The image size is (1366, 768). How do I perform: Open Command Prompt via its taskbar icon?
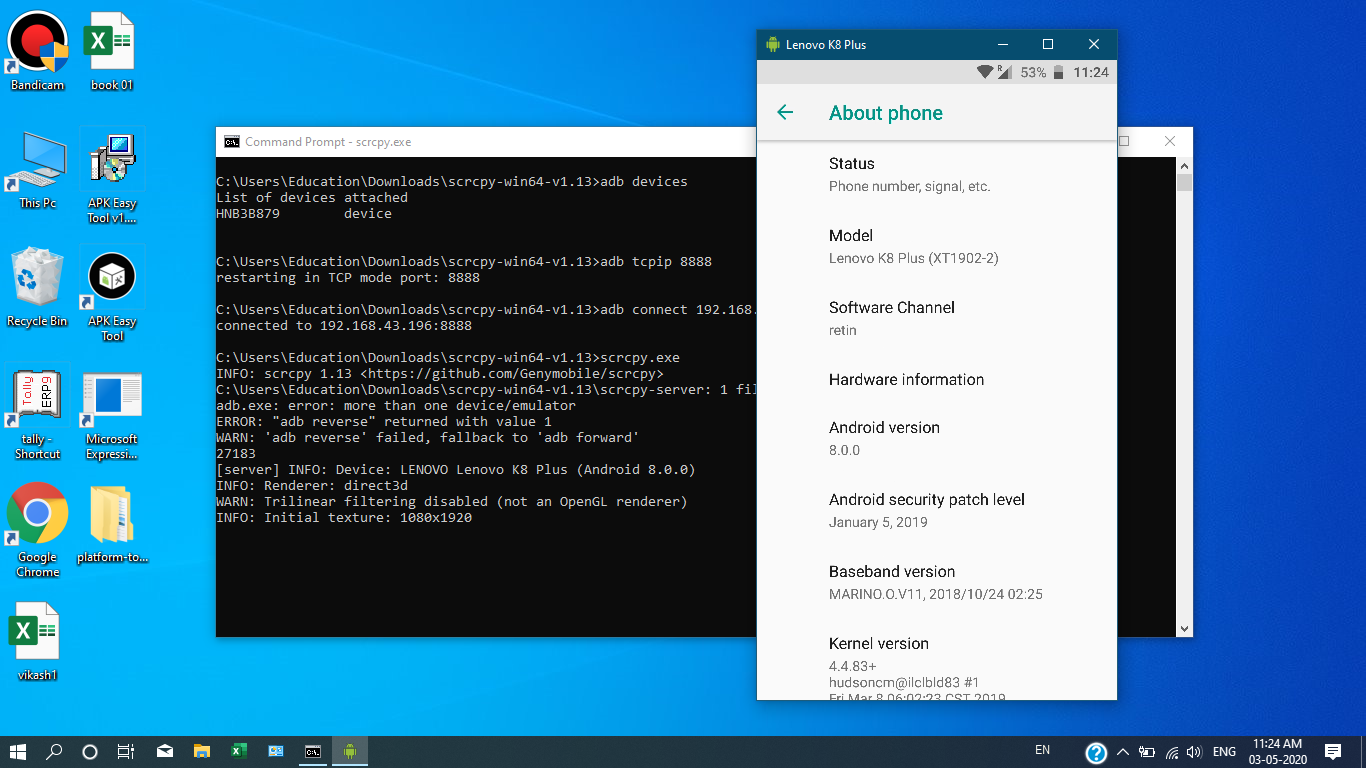[312, 750]
